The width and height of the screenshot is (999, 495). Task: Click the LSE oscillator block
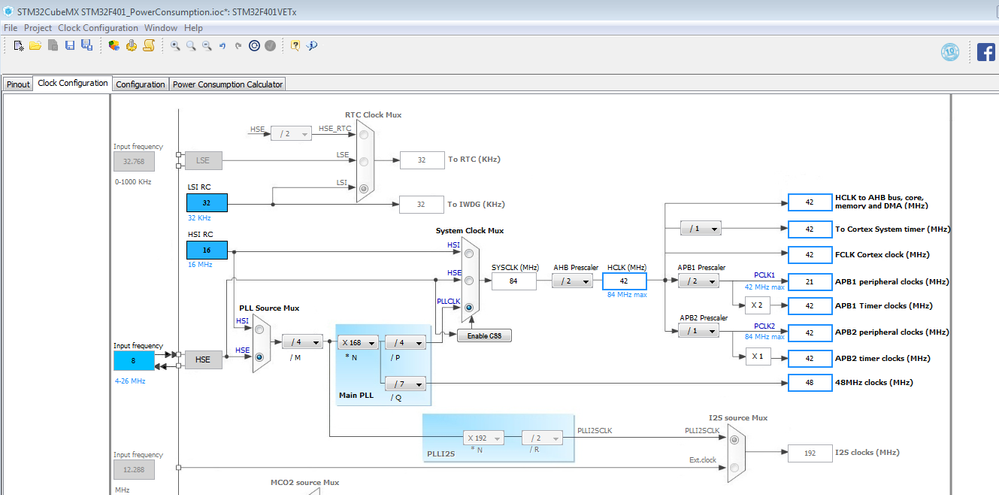pyautogui.click(x=203, y=161)
